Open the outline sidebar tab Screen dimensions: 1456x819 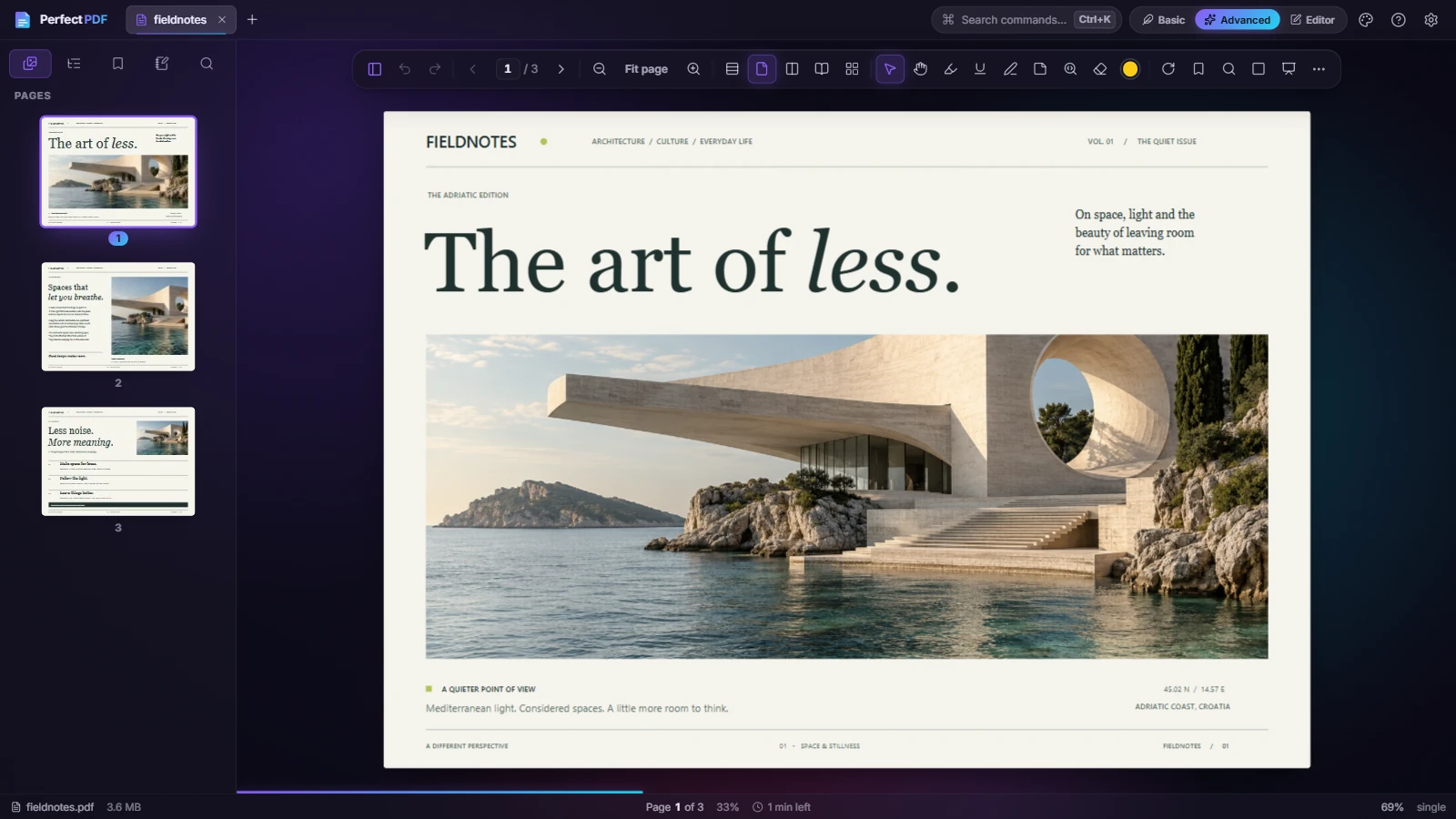click(x=75, y=64)
